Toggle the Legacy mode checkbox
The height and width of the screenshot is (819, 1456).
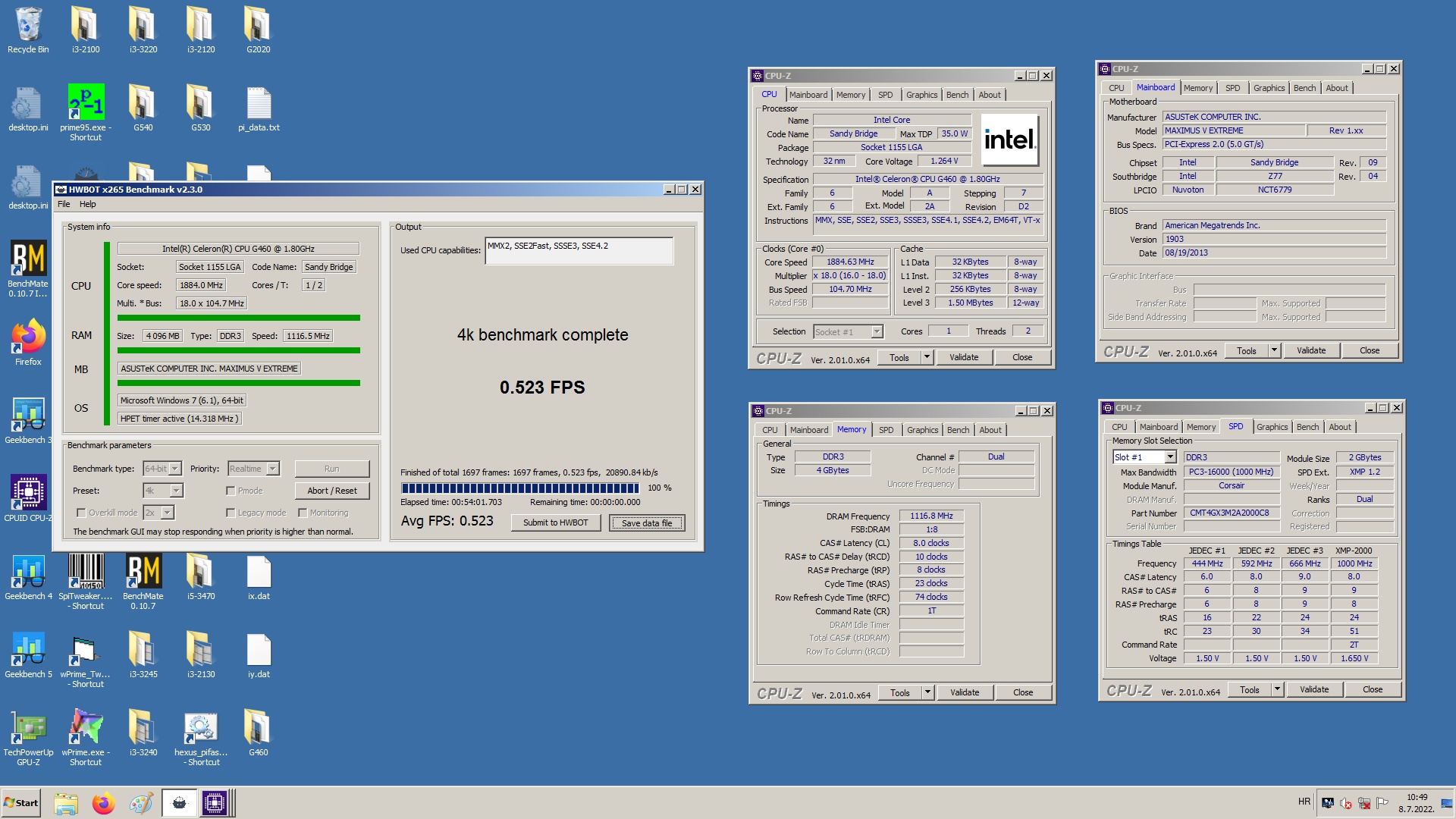point(231,513)
